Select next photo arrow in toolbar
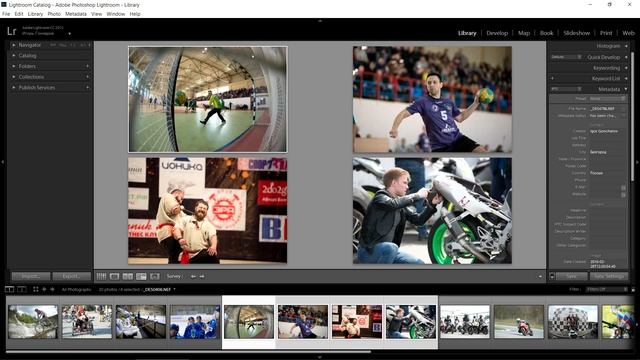 (202, 276)
